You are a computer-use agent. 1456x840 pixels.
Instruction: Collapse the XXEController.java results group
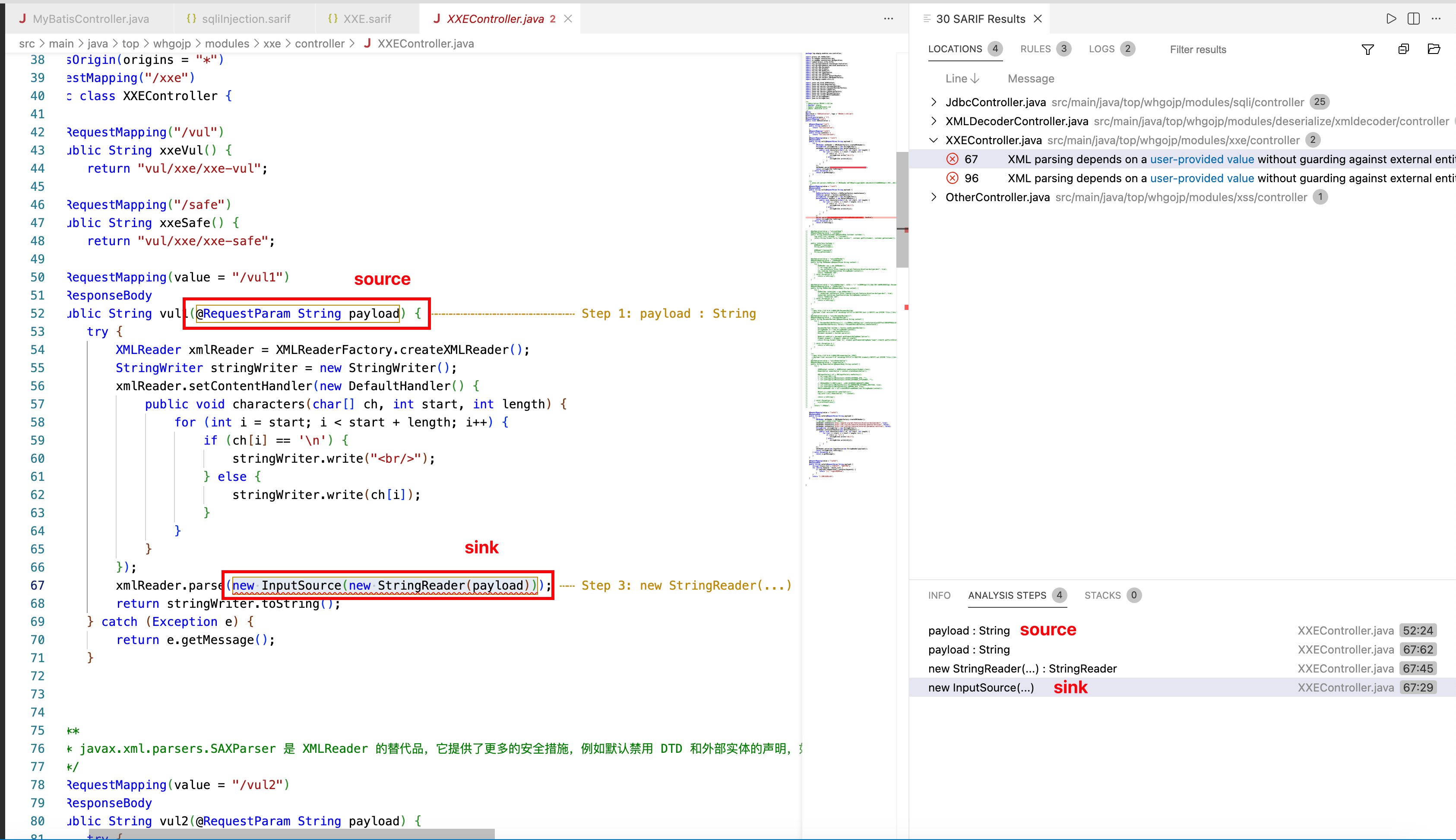tap(934, 140)
